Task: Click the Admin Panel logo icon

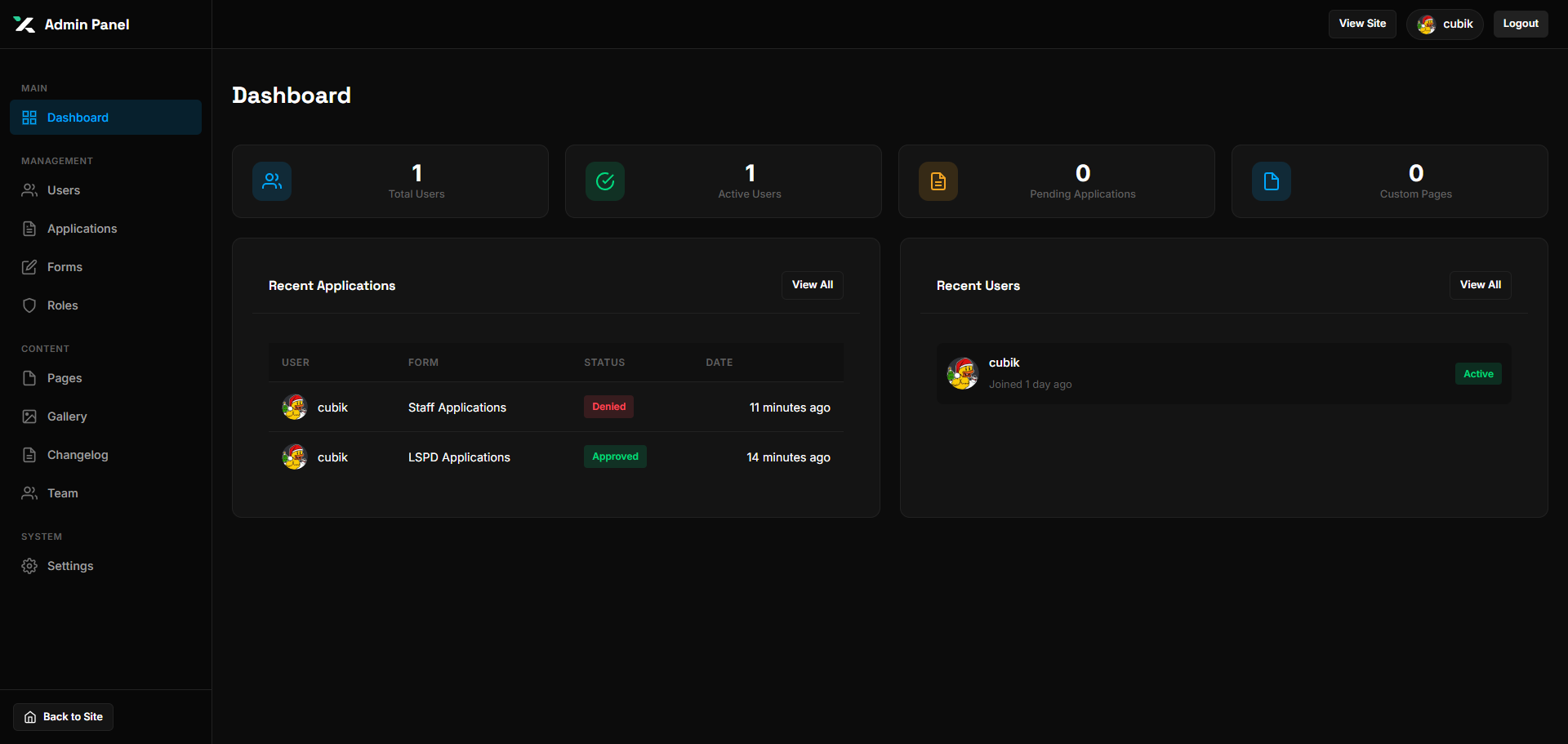Action: 24,25
